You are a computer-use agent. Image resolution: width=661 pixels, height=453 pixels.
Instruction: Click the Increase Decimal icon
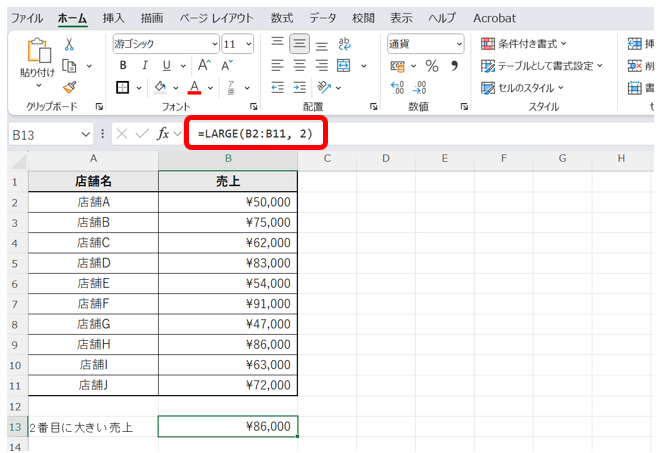[x=397, y=88]
